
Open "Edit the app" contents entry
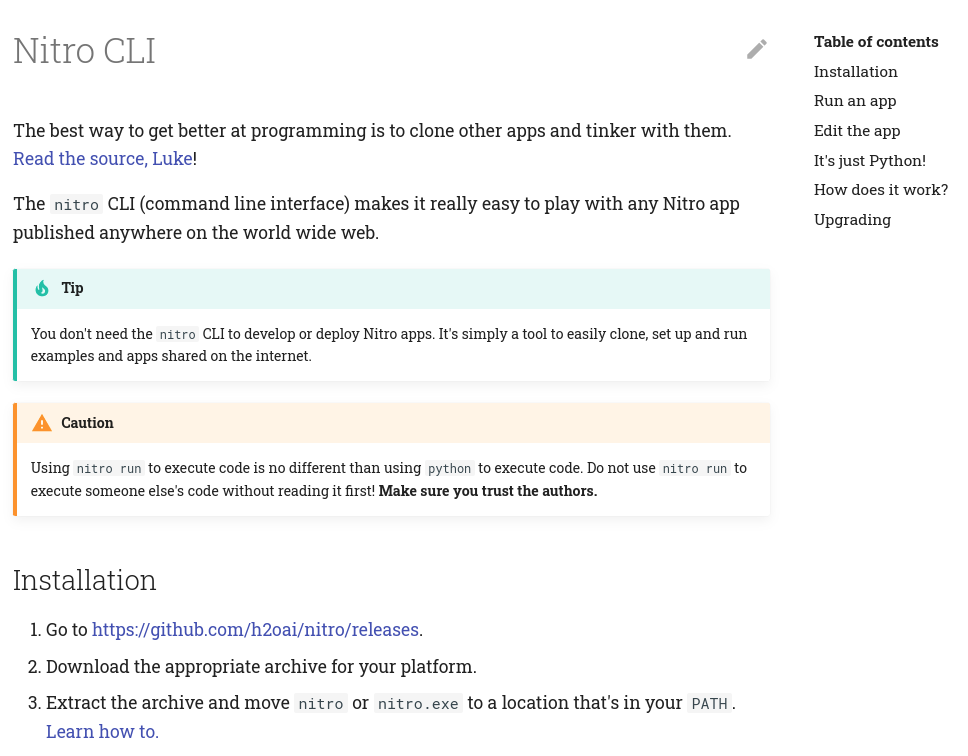(x=856, y=130)
